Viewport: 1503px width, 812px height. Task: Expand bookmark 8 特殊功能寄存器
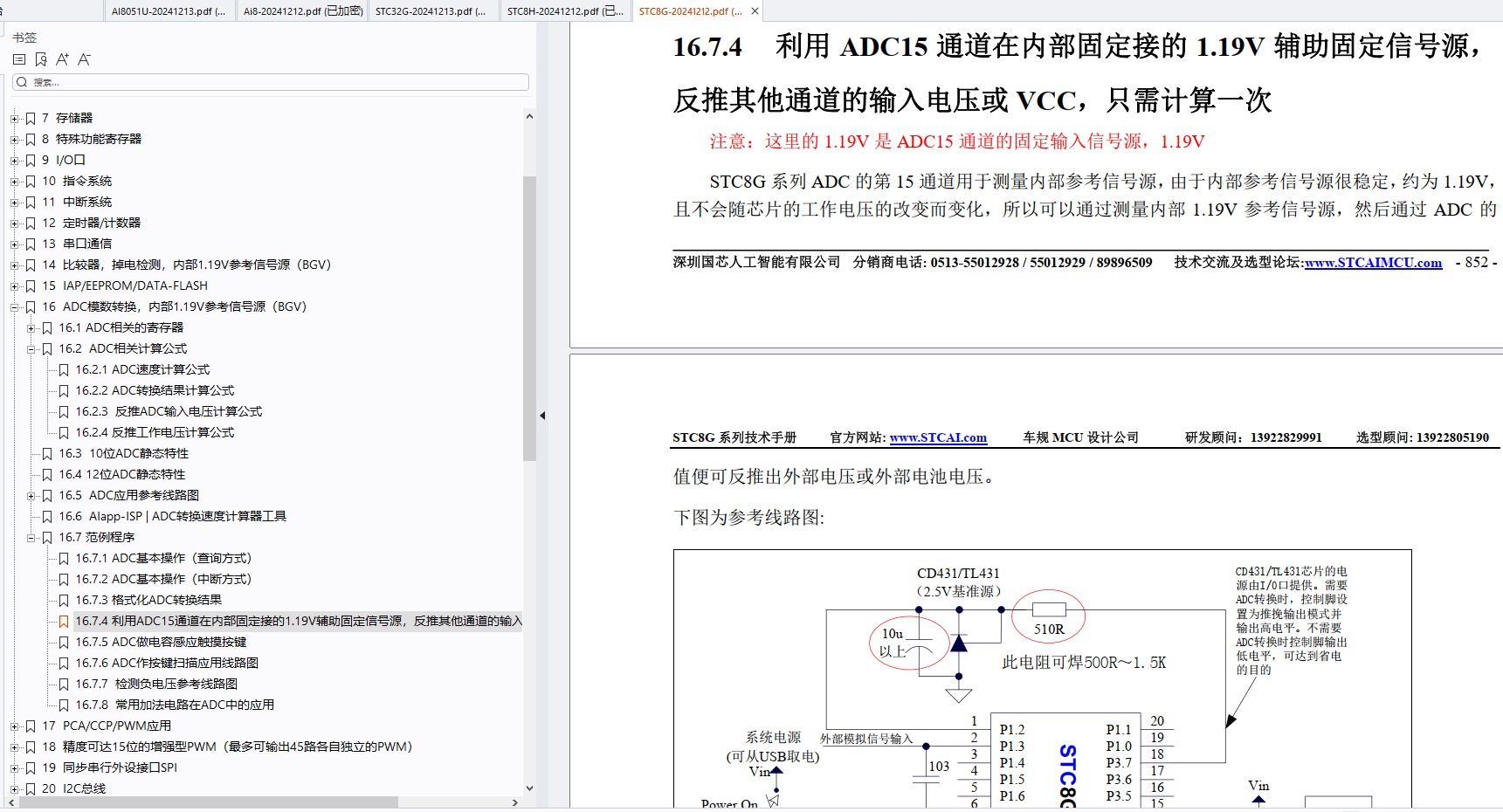(14, 139)
